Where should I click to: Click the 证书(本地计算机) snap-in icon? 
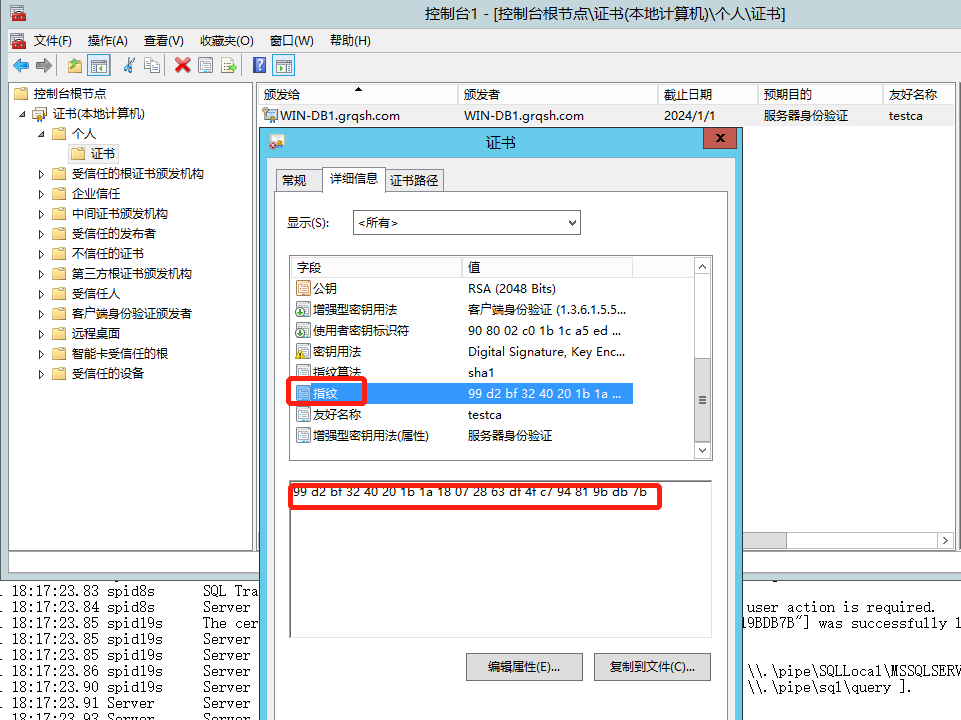[x=40, y=114]
